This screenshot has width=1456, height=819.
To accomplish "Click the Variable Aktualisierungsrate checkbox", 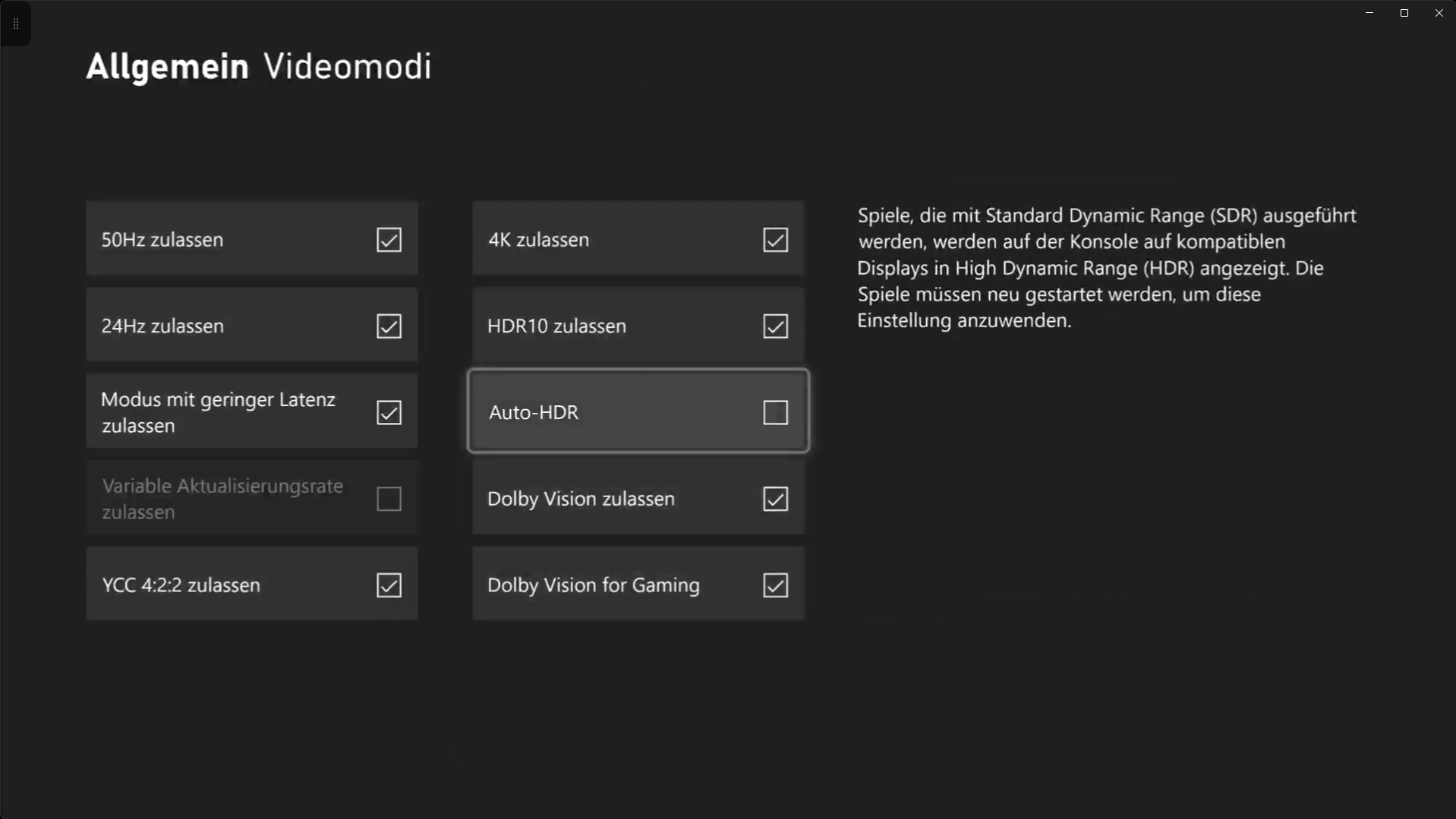I will (389, 499).
